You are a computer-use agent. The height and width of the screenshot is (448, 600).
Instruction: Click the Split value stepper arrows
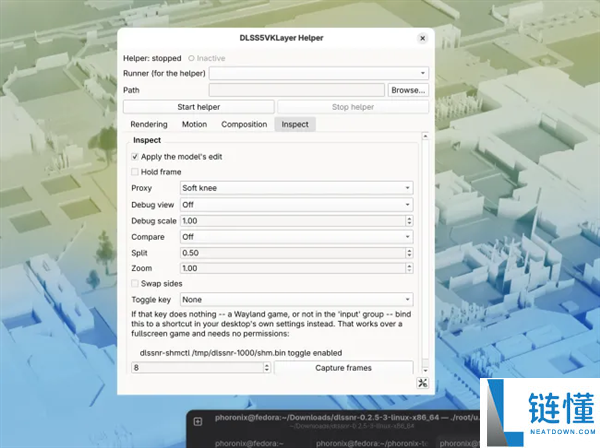[409, 253]
